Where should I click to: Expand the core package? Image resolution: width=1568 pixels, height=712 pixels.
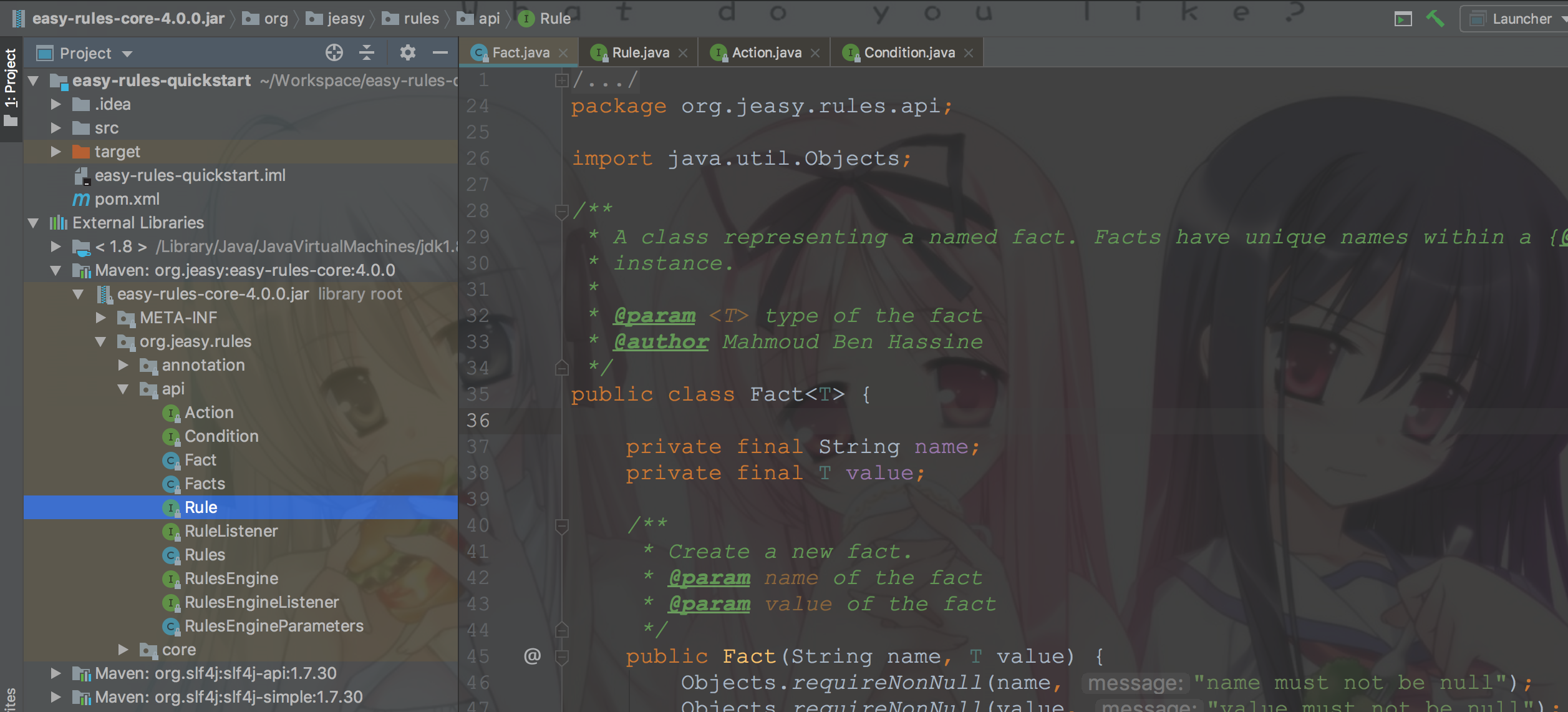pos(123,650)
